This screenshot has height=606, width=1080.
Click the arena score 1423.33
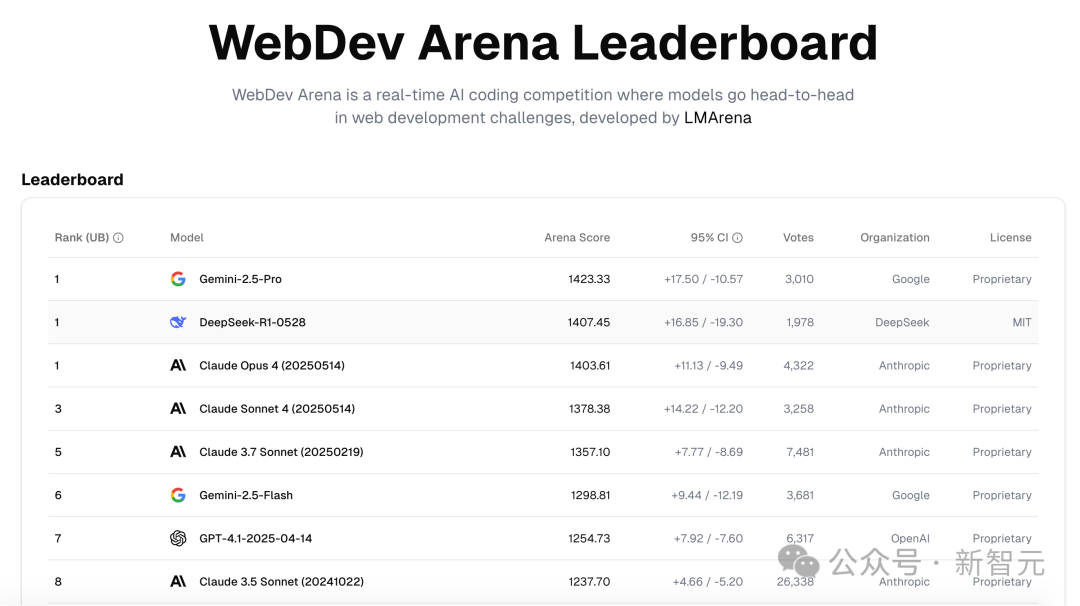point(589,279)
